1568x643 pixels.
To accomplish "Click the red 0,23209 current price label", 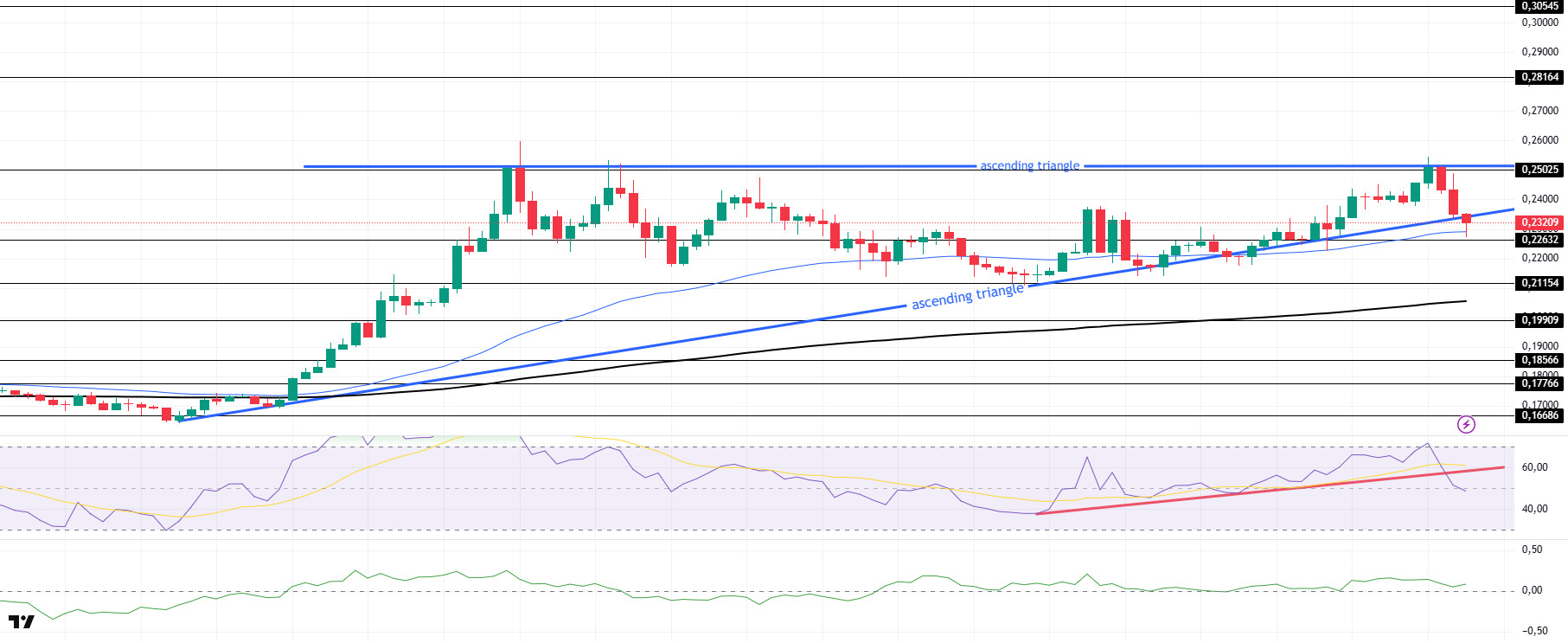I will coord(1540,222).
